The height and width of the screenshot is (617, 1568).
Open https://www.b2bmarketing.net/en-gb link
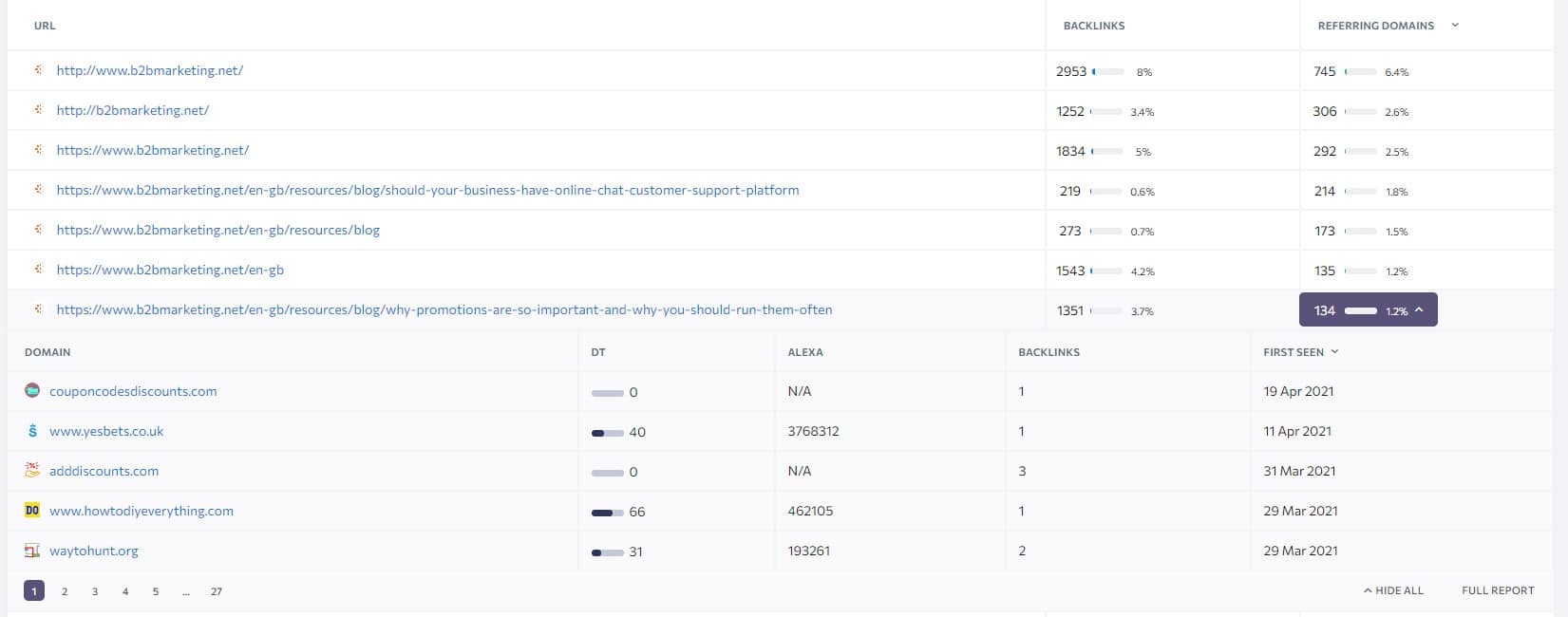coord(170,270)
